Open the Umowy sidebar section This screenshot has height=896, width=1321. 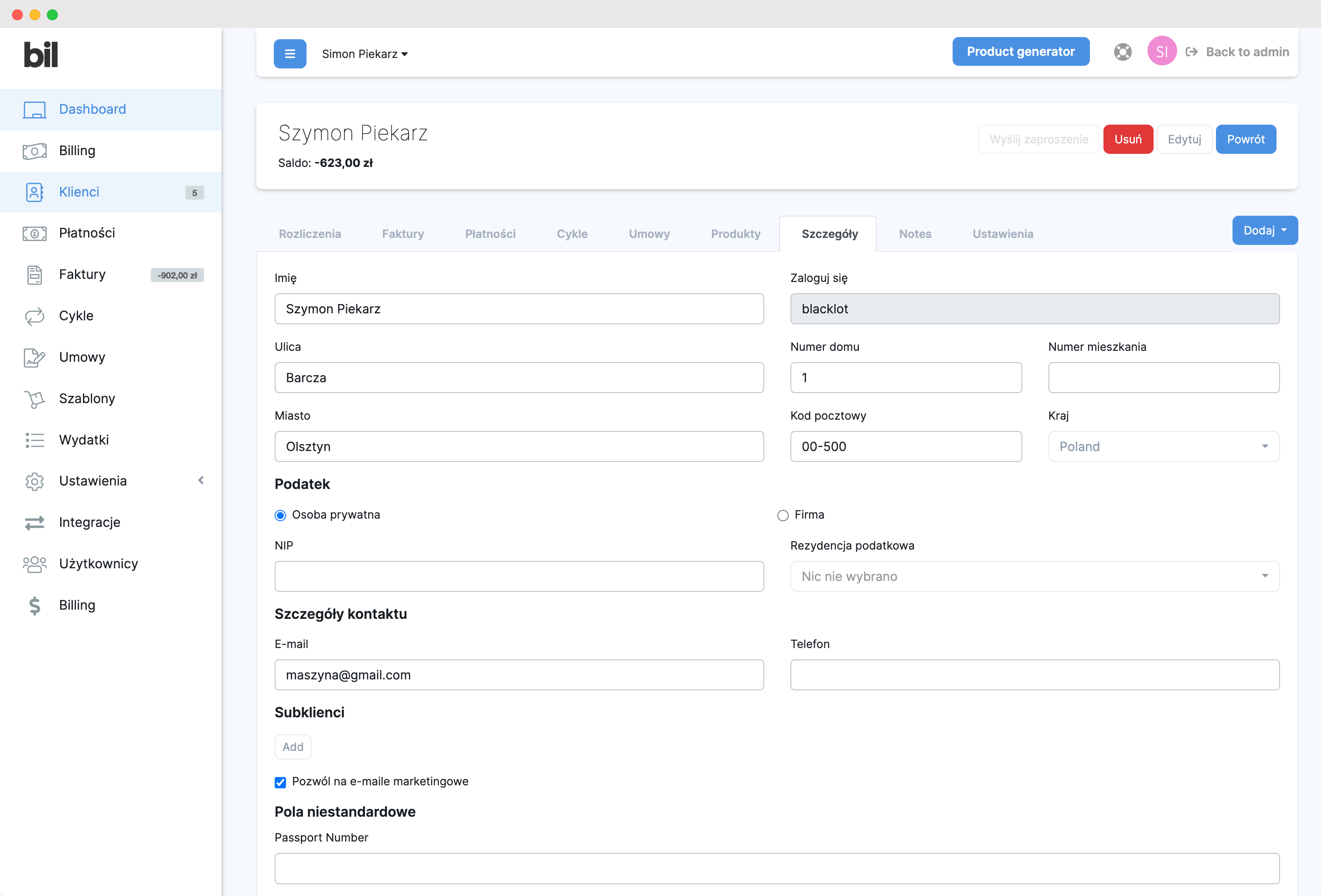pyautogui.click(x=82, y=357)
